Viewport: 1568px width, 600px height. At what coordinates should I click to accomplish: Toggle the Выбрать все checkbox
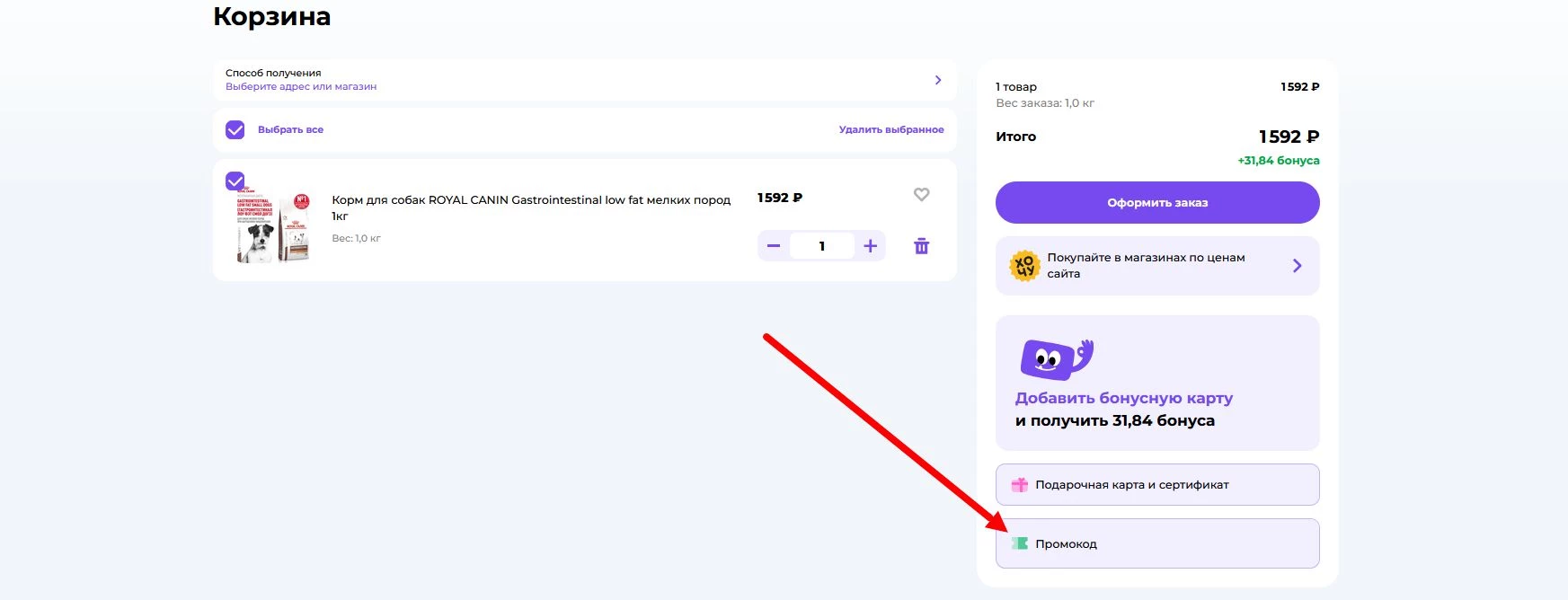point(235,130)
